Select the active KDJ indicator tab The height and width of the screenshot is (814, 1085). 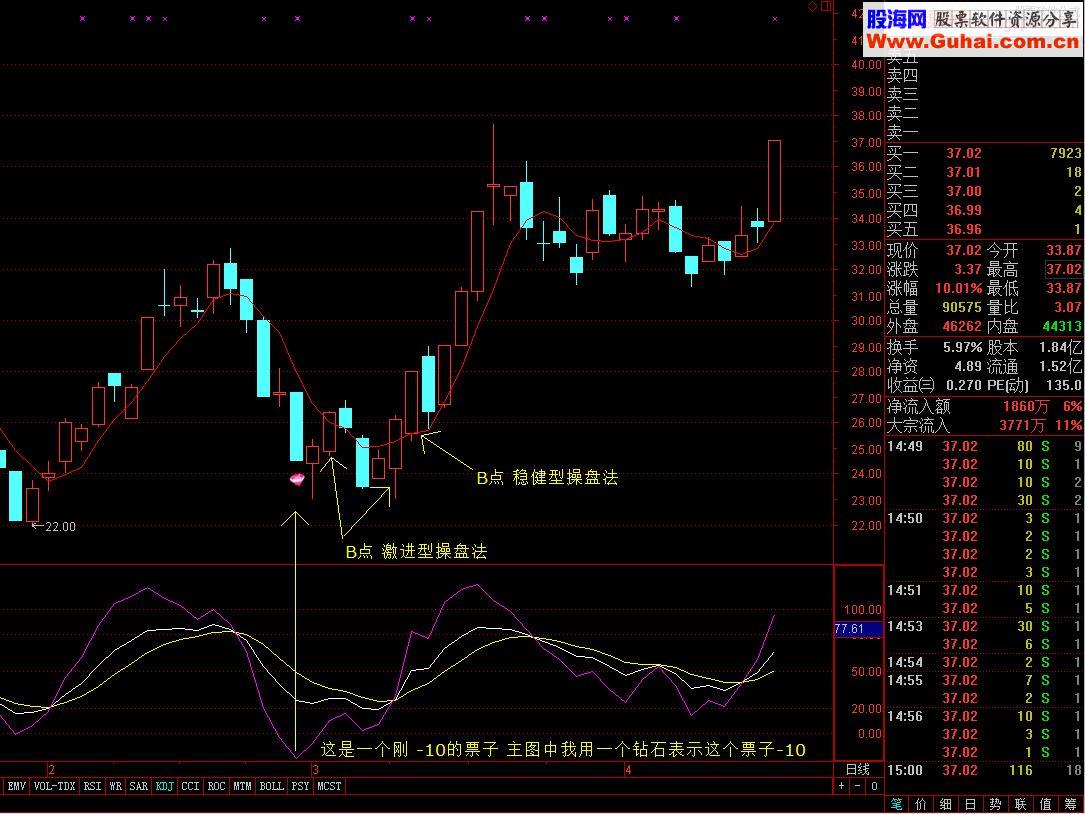coord(165,786)
